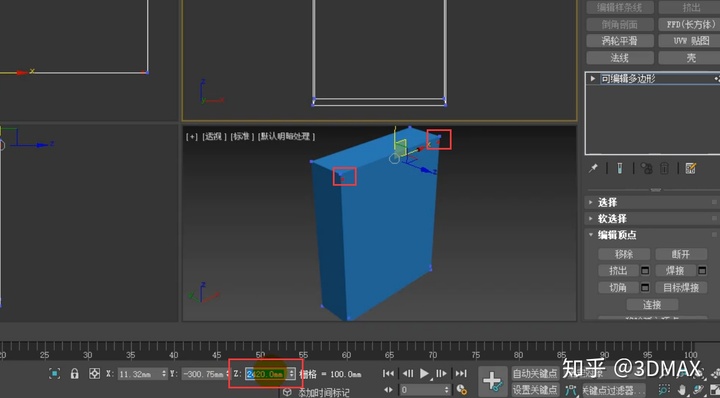Open 切角 settings box
This screenshot has height=398, width=720.
coord(645,288)
